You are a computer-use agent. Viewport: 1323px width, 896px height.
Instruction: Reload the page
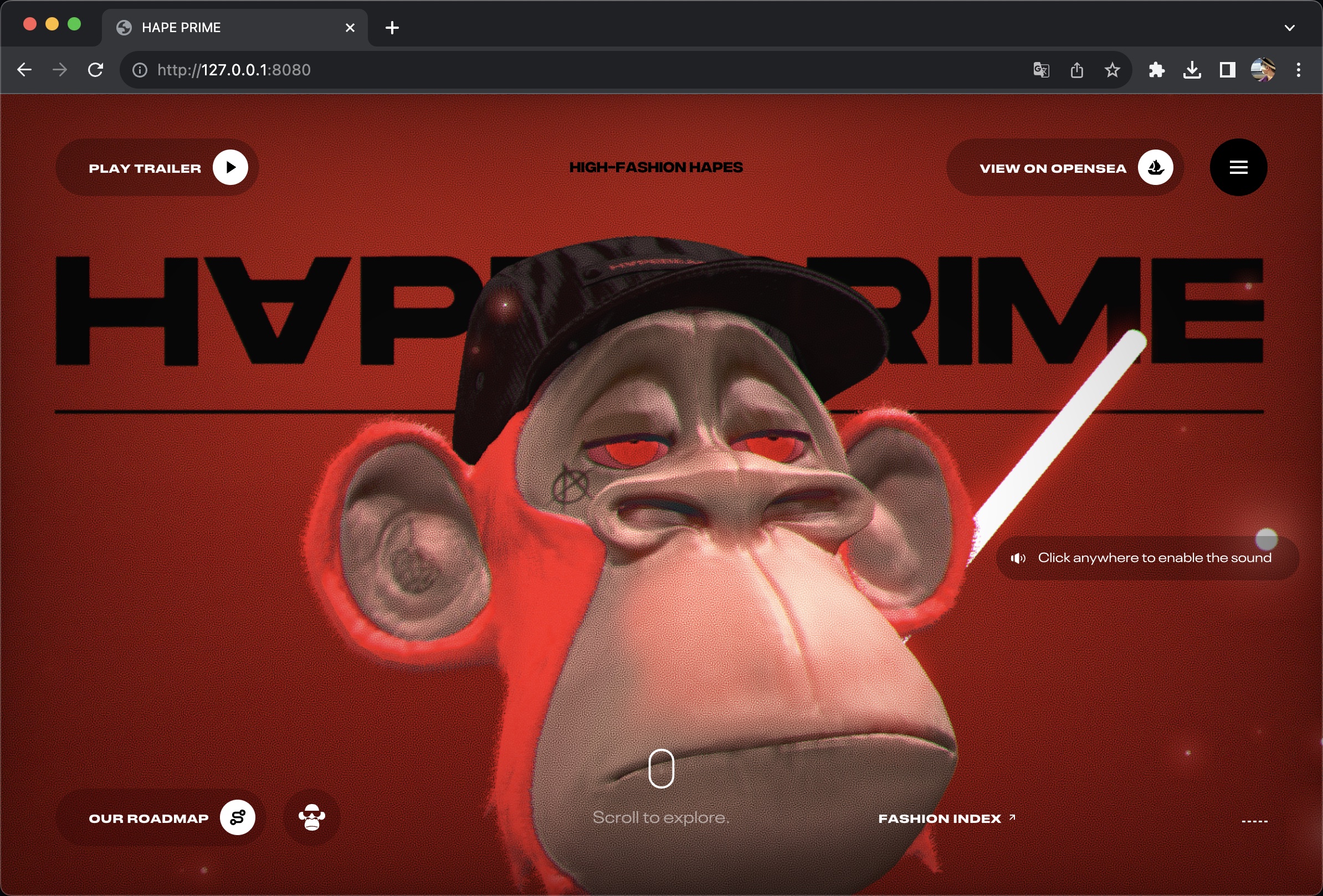[96, 70]
